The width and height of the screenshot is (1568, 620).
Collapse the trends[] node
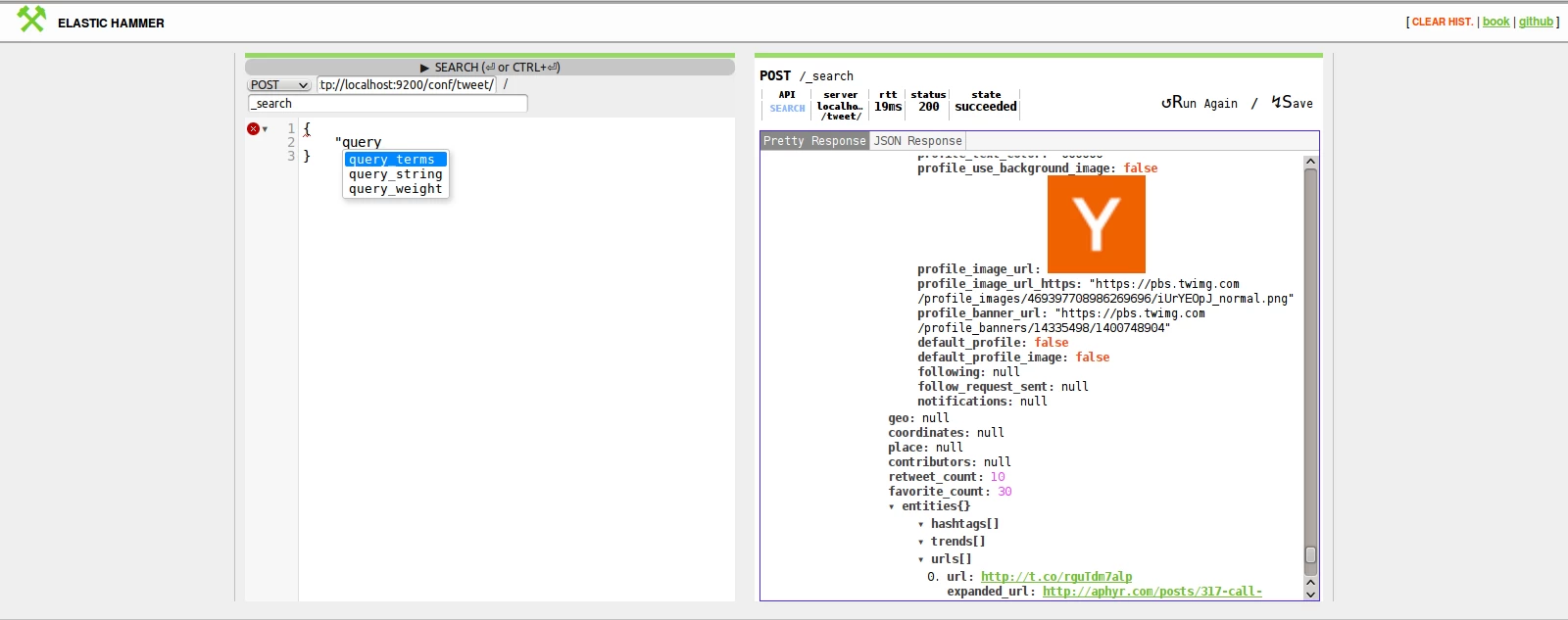click(x=921, y=543)
